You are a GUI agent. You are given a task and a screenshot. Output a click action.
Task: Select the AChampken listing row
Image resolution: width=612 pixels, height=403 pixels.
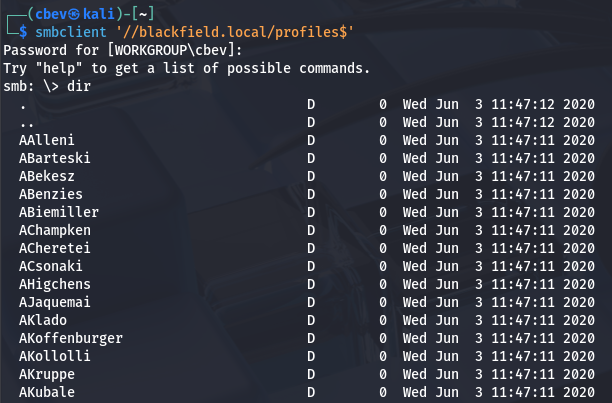pos(54,230)
